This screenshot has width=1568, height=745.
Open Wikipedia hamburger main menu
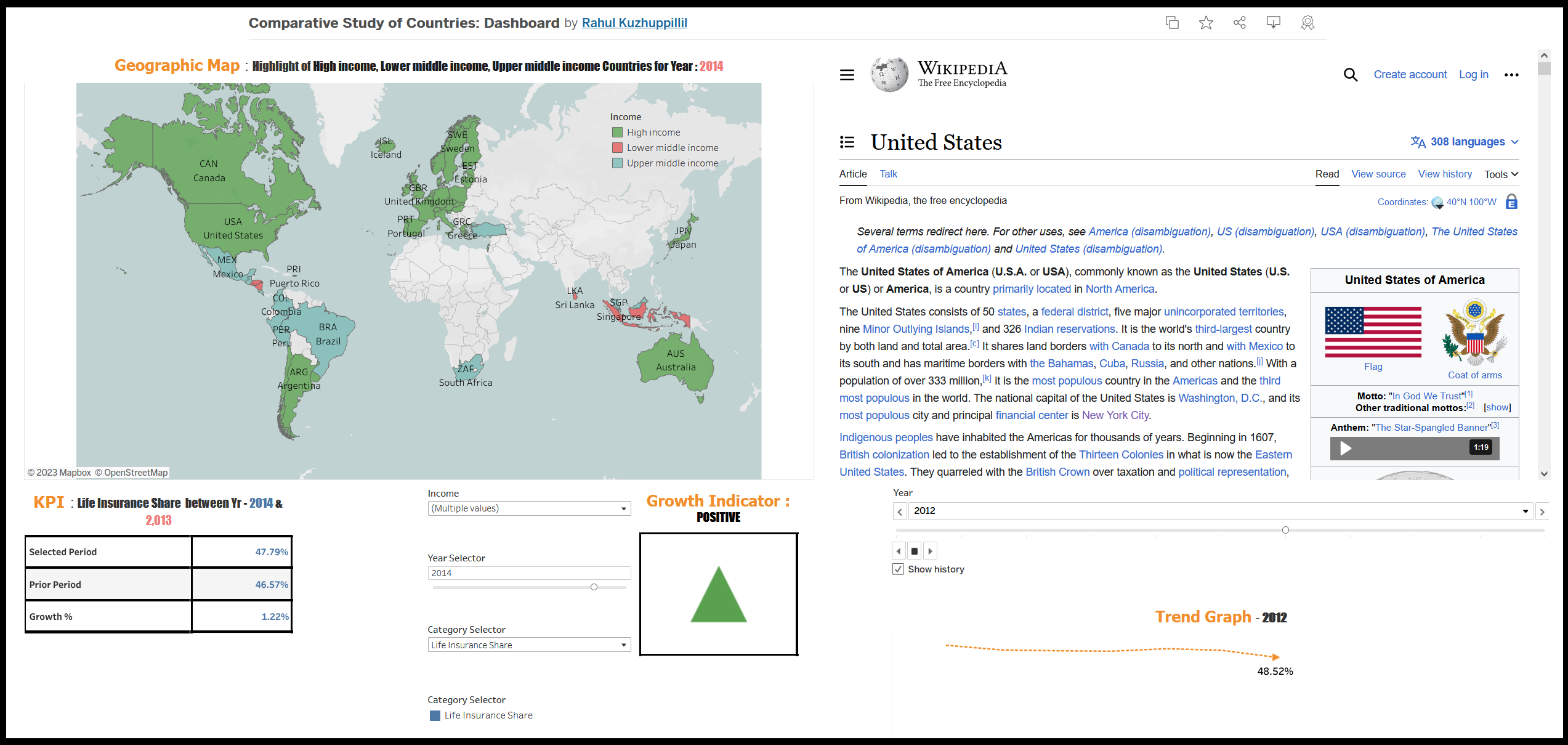point(847,75)
